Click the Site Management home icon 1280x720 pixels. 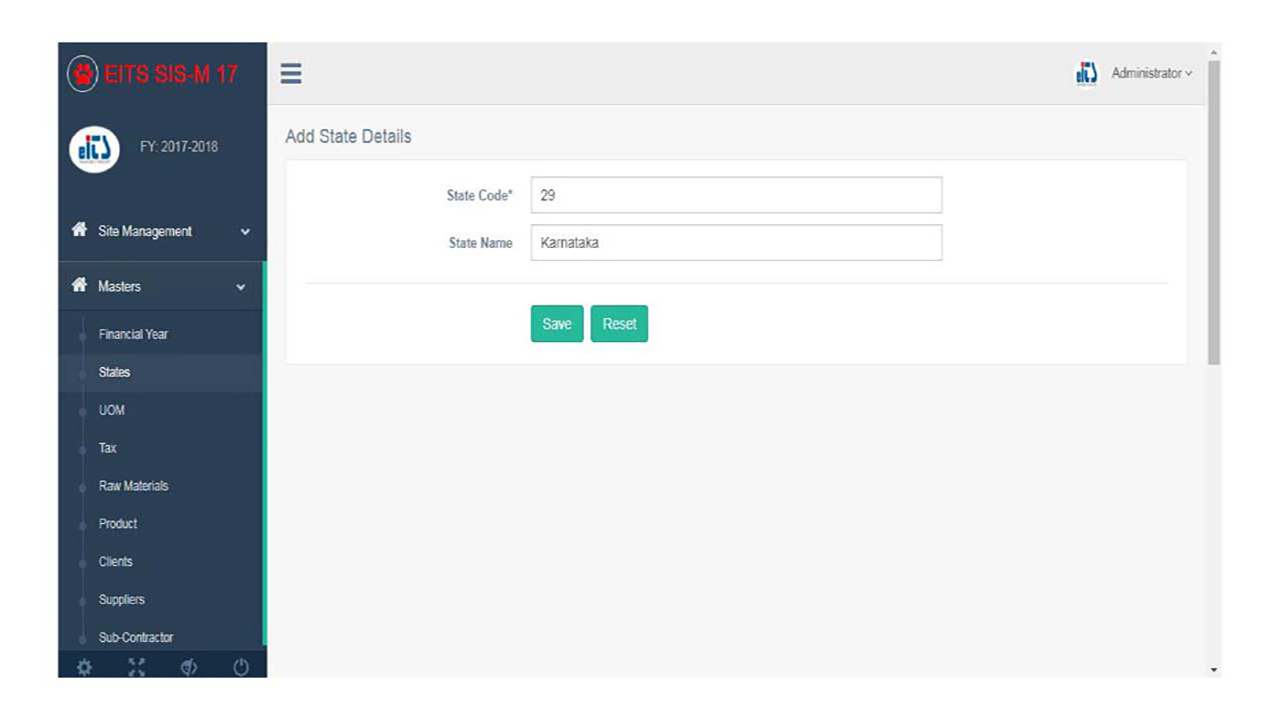79,230
